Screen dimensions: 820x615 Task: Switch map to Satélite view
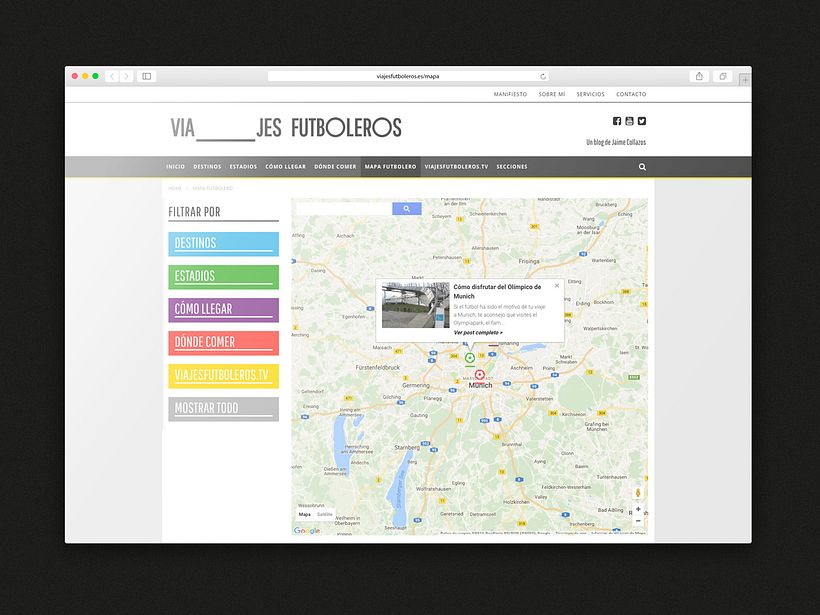pos(324,515)
